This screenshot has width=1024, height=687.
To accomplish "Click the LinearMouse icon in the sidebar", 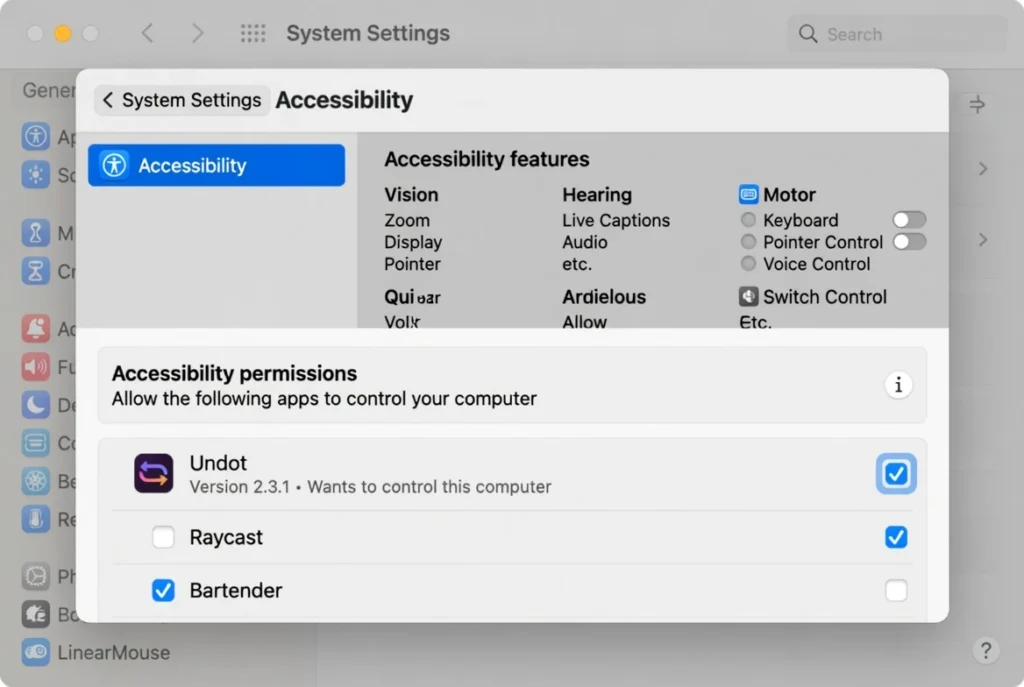I will 35,652.
